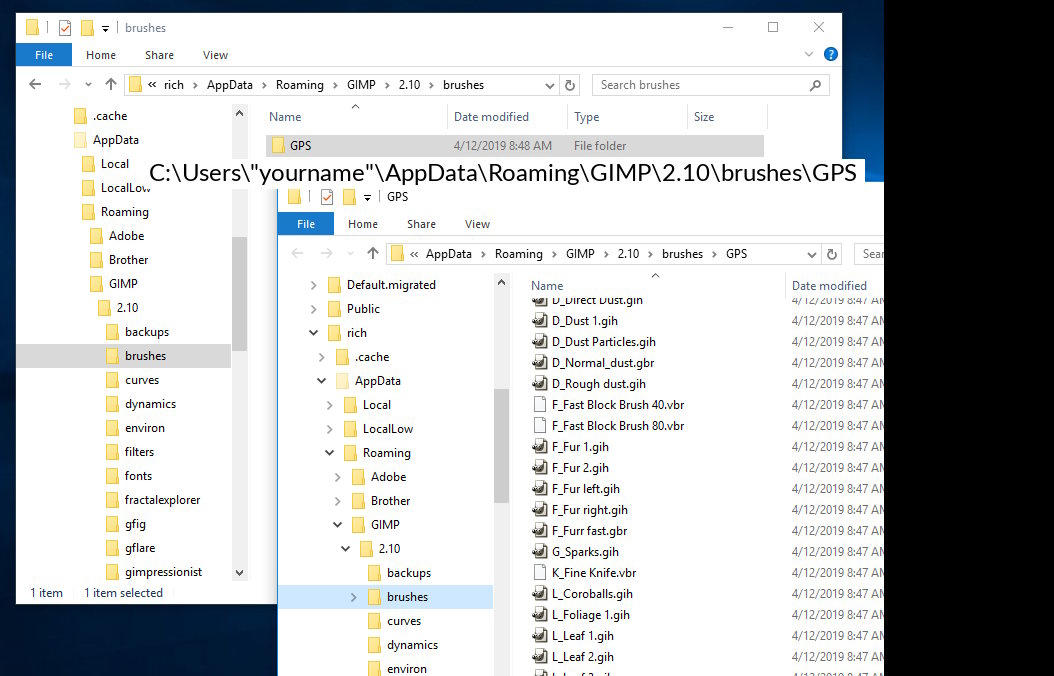
Task: Open Share tab in brushes window
Action: pyautogui.click(x=159, y=55)
